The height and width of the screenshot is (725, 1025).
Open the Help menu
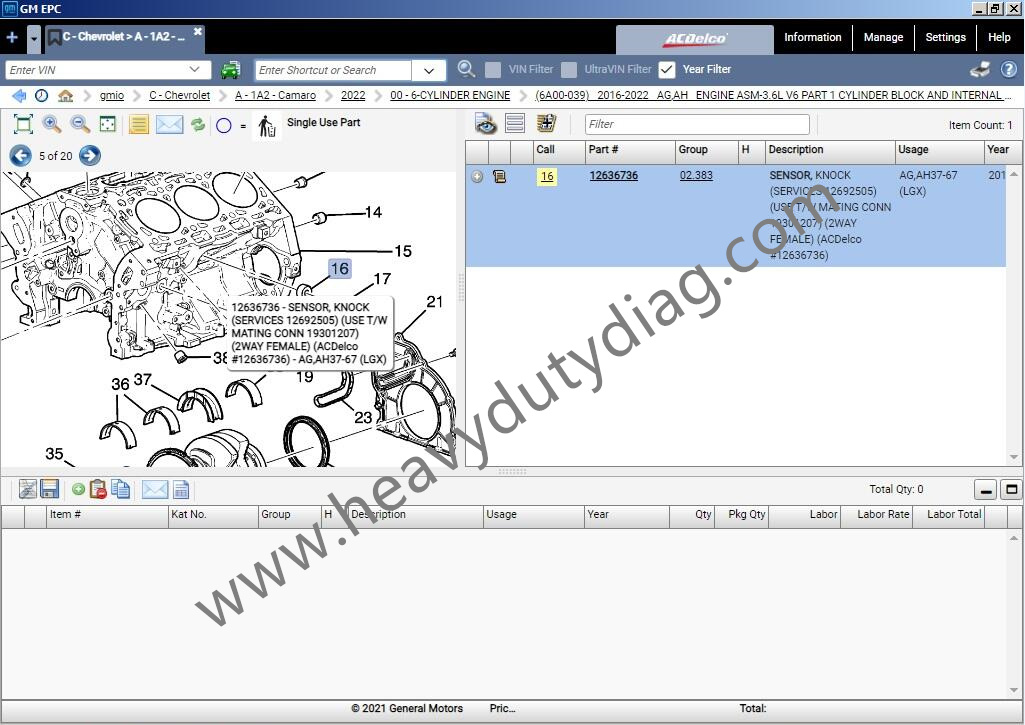point(999,37)
